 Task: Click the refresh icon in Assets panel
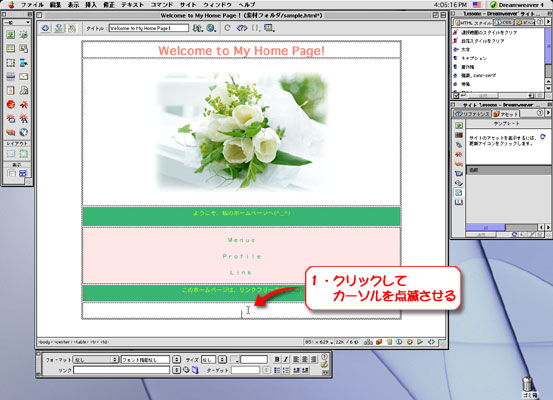(543, 137)
